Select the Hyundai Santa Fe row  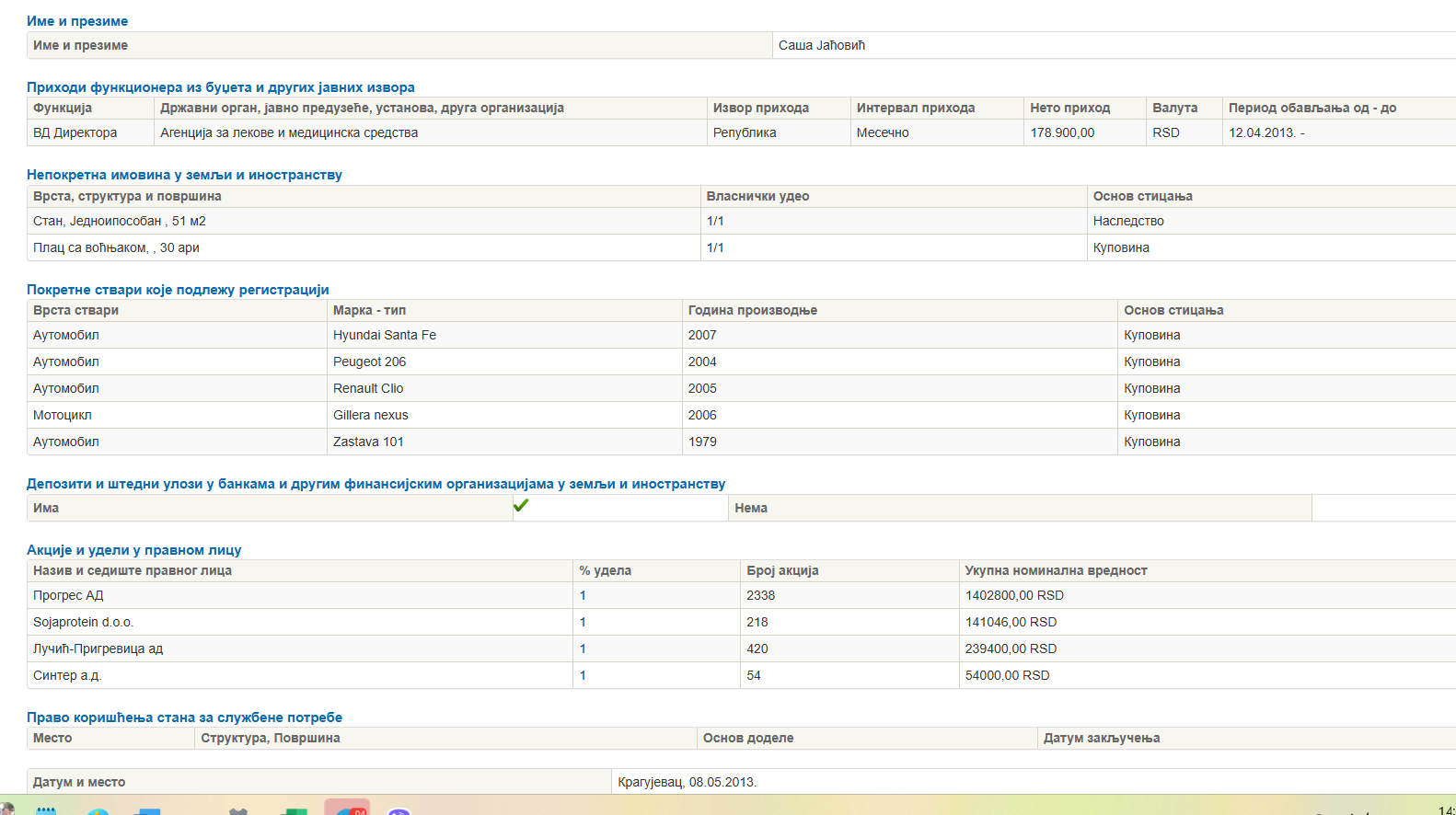point(384,335)
